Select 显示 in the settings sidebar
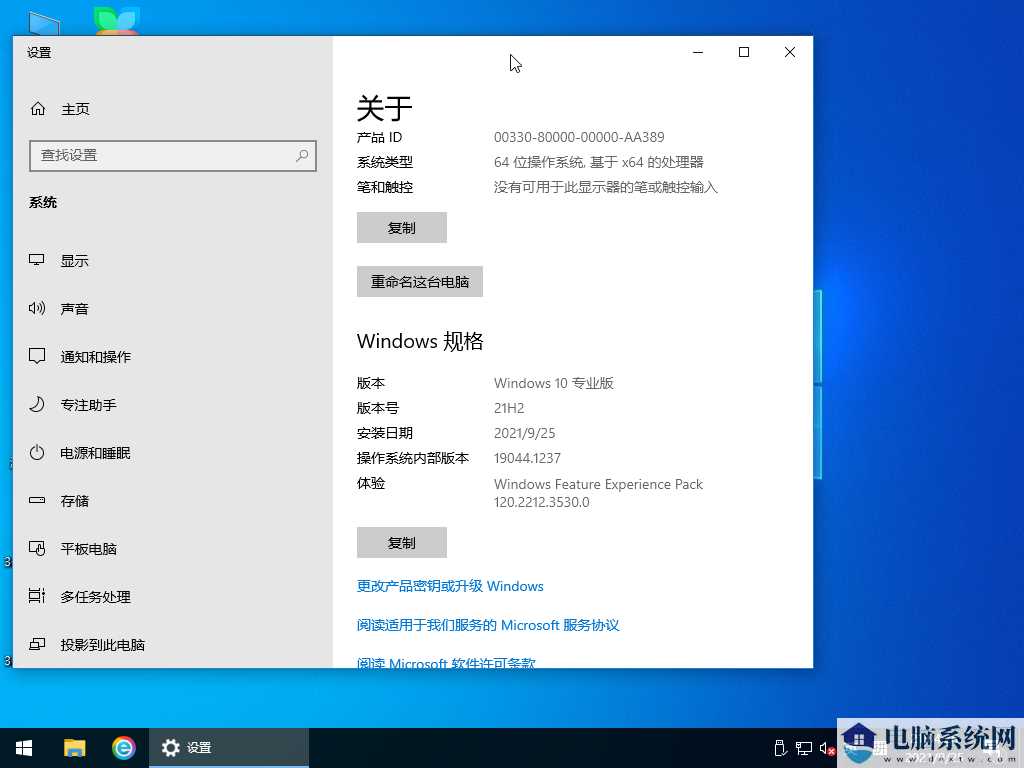This screenshot has width=1024, height=768. tap(172, 261)
